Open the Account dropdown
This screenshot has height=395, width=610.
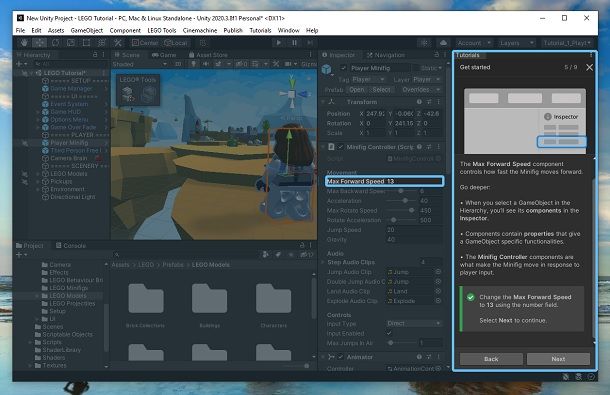tap(473, 43)
